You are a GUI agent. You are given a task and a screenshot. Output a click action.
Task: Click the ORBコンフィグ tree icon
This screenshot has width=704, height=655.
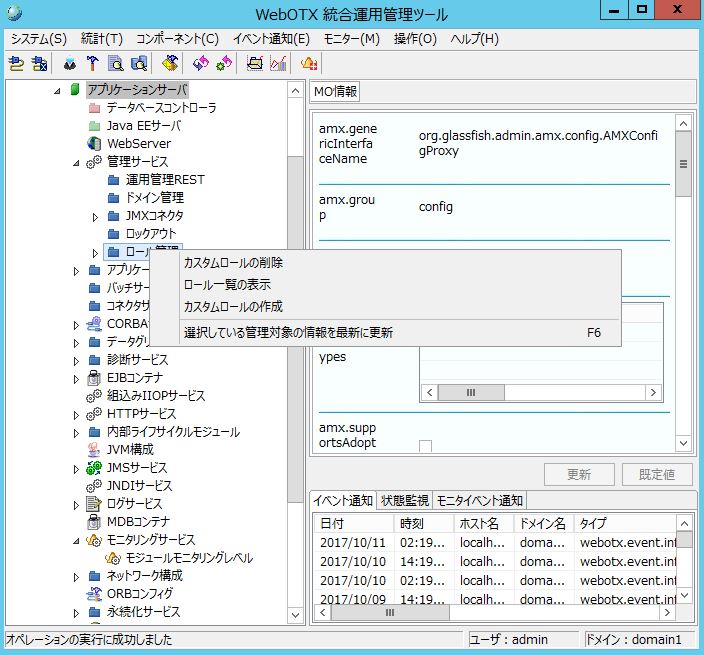pyautogui.click(x=93, y=594)
